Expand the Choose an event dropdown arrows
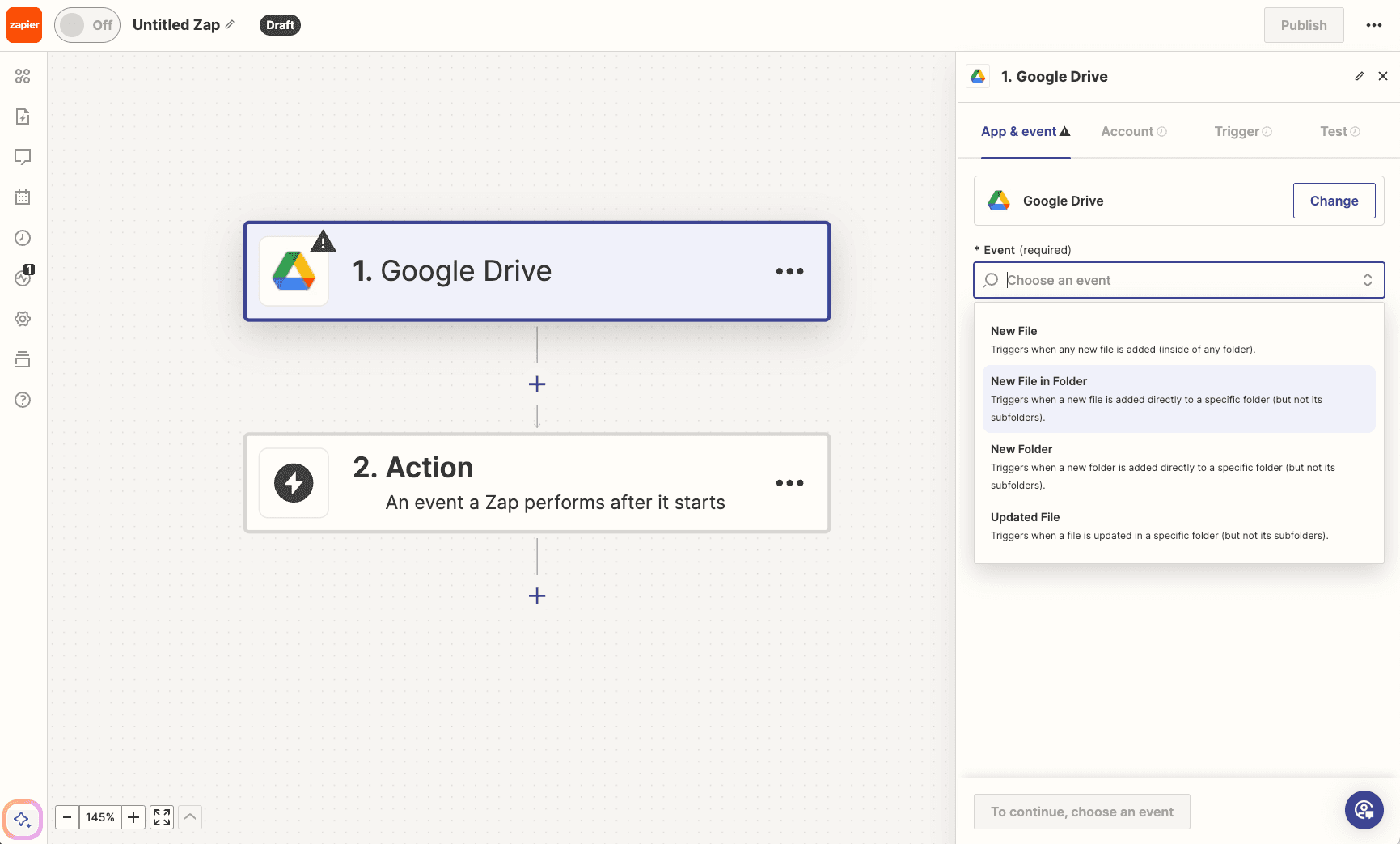This screenshot has width=1400, height=844. coord(1367,280)
